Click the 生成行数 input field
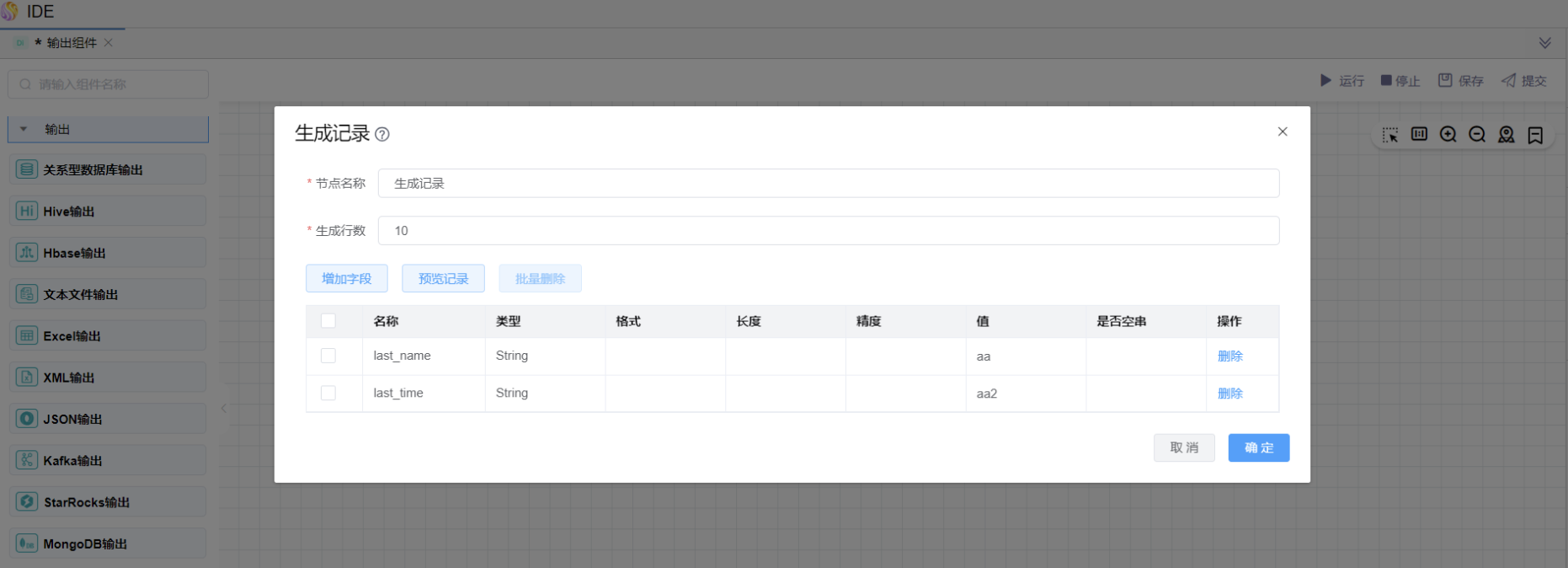This screenshot has height=568, width=1568. pos(828,231)
